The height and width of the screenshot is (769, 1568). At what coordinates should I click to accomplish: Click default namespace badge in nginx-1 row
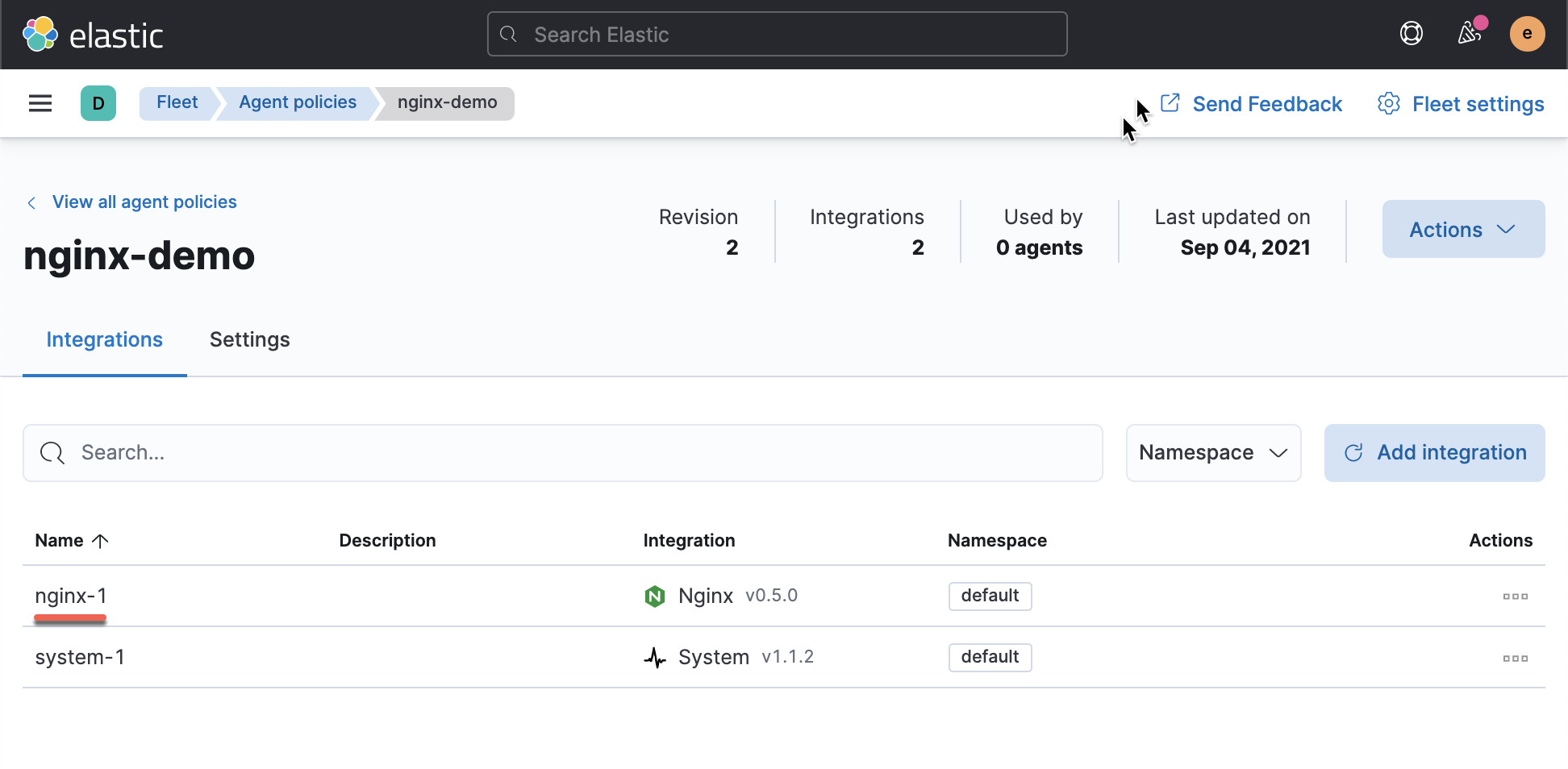coord(990,596)
